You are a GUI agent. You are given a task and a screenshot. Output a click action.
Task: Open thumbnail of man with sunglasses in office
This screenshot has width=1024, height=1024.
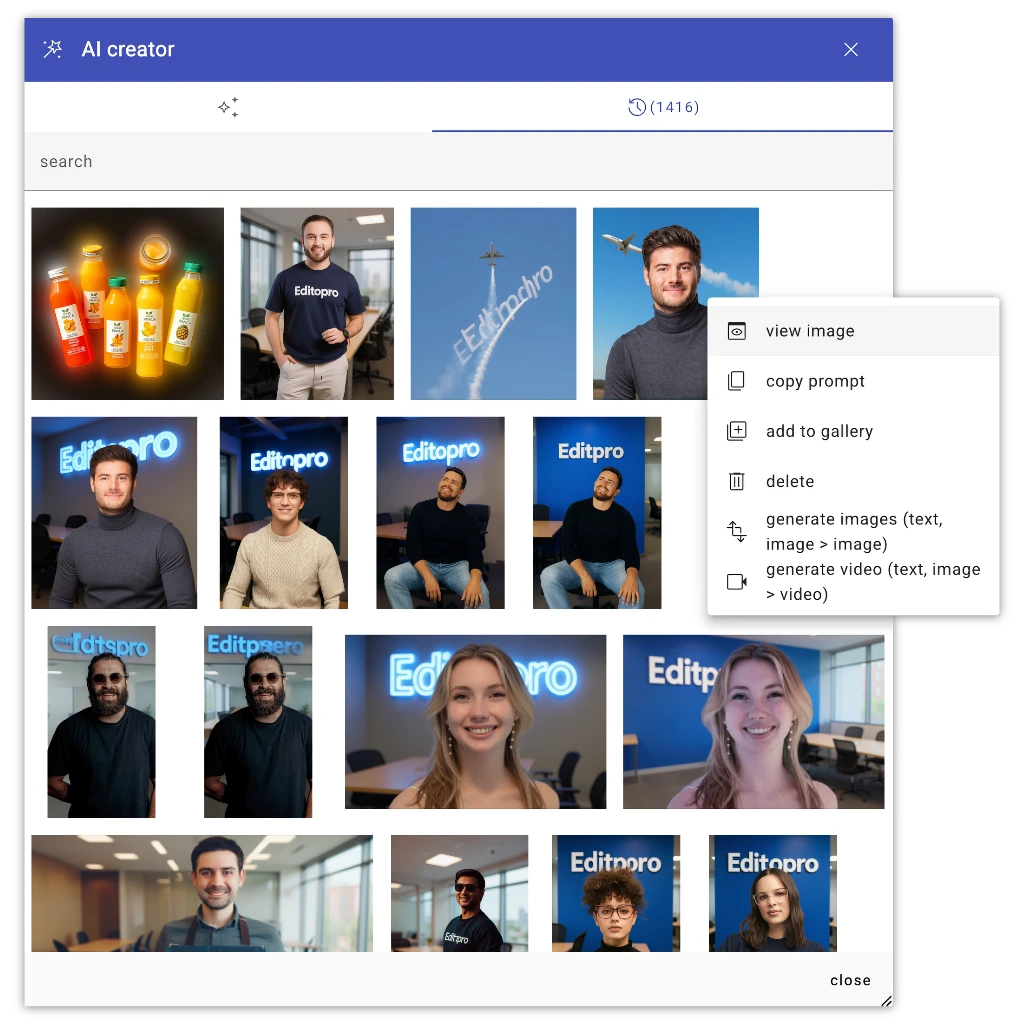(459, 893)
